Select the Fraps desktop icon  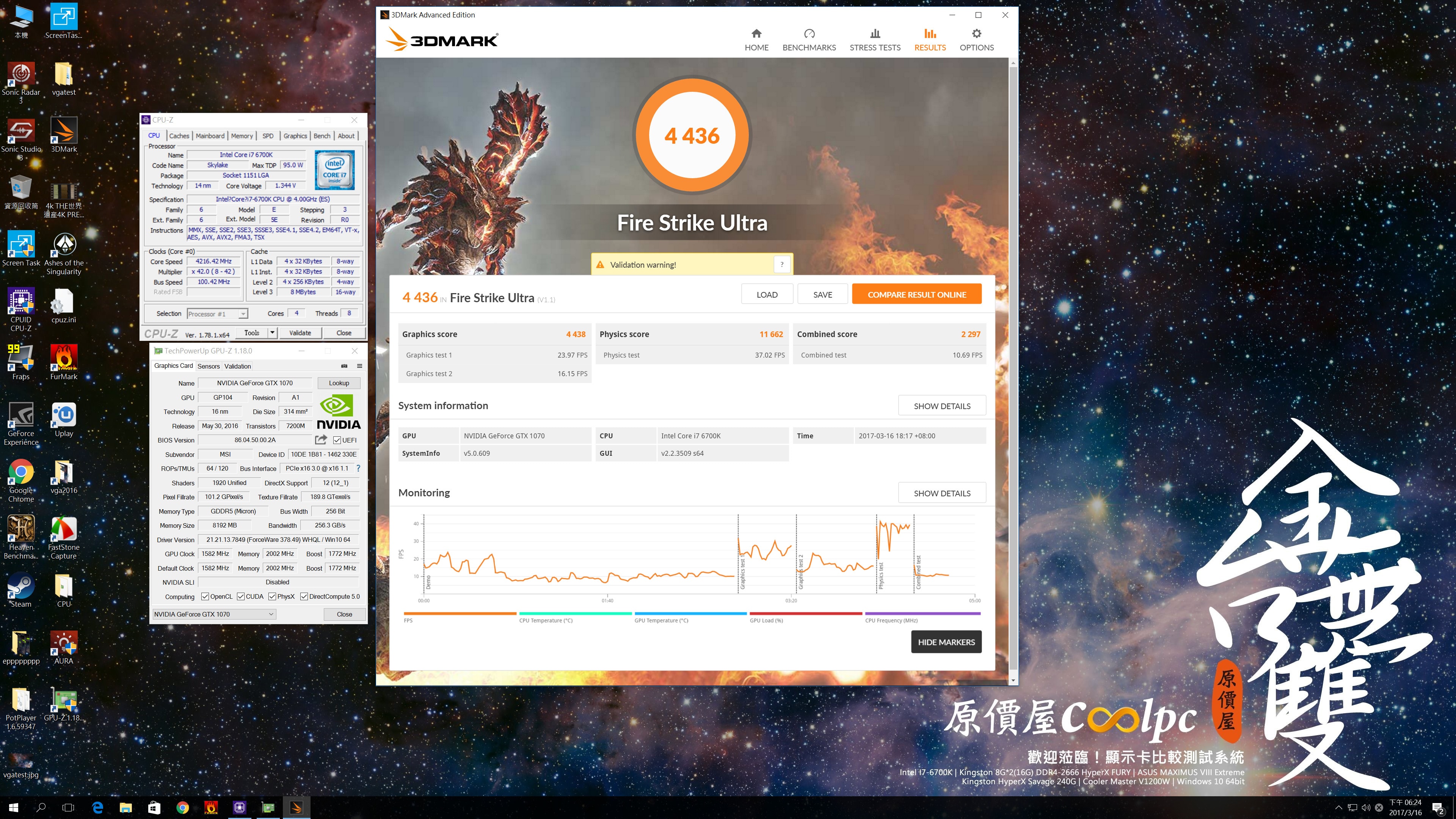tap(21, 362)
